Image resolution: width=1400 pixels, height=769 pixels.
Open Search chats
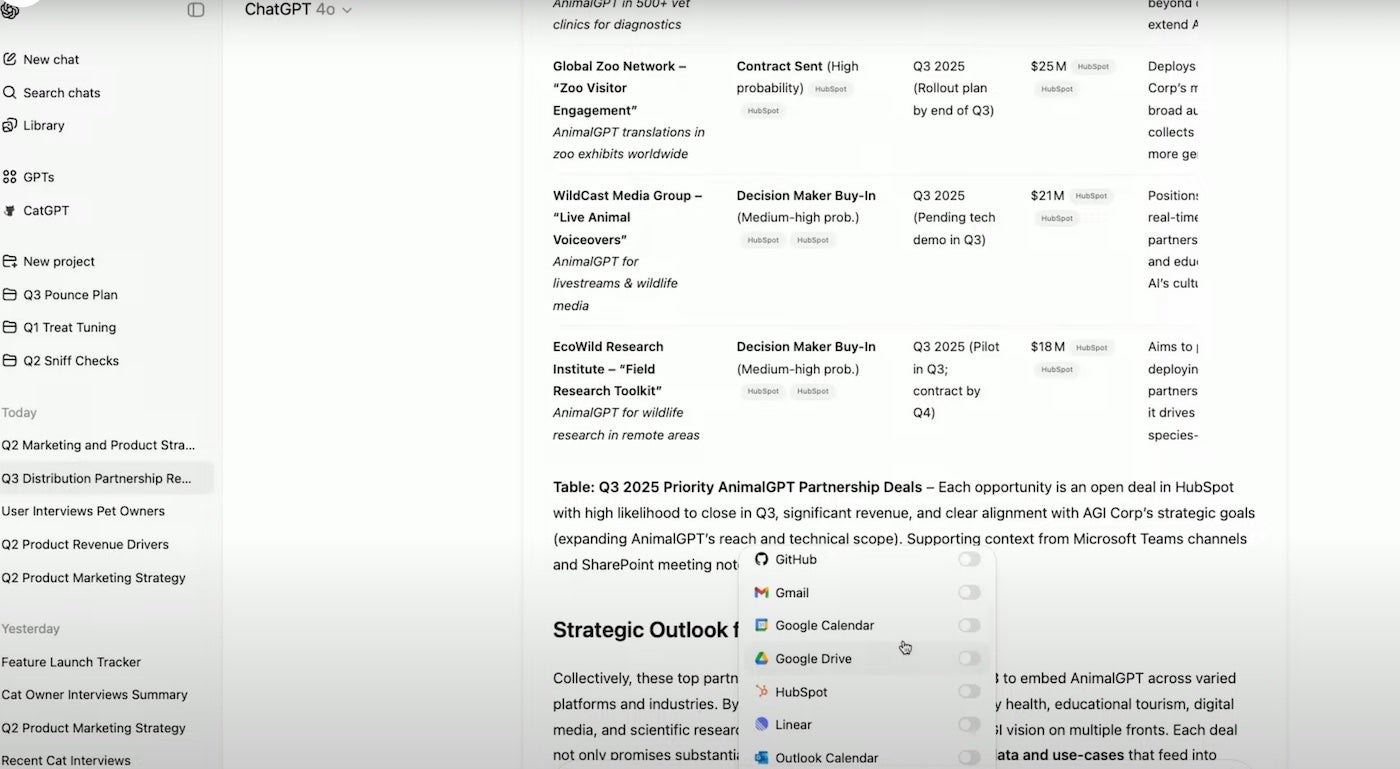(60, 93)
